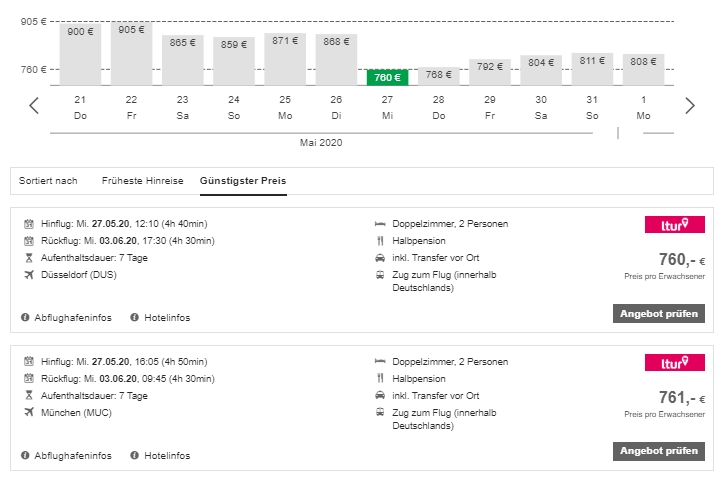Click info icon beside first Hotelinfos
The image size is (728, 478).
click(x=134, y=318)
